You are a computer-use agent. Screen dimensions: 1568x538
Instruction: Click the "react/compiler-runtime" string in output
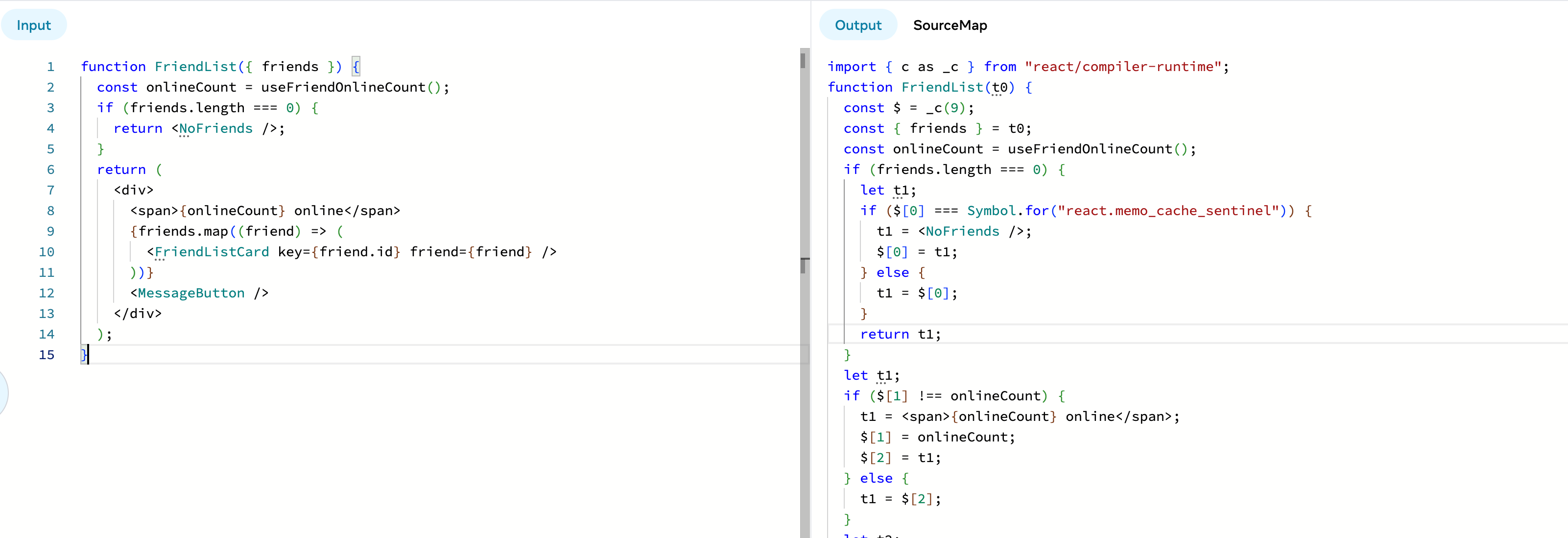coord(1123,67)
